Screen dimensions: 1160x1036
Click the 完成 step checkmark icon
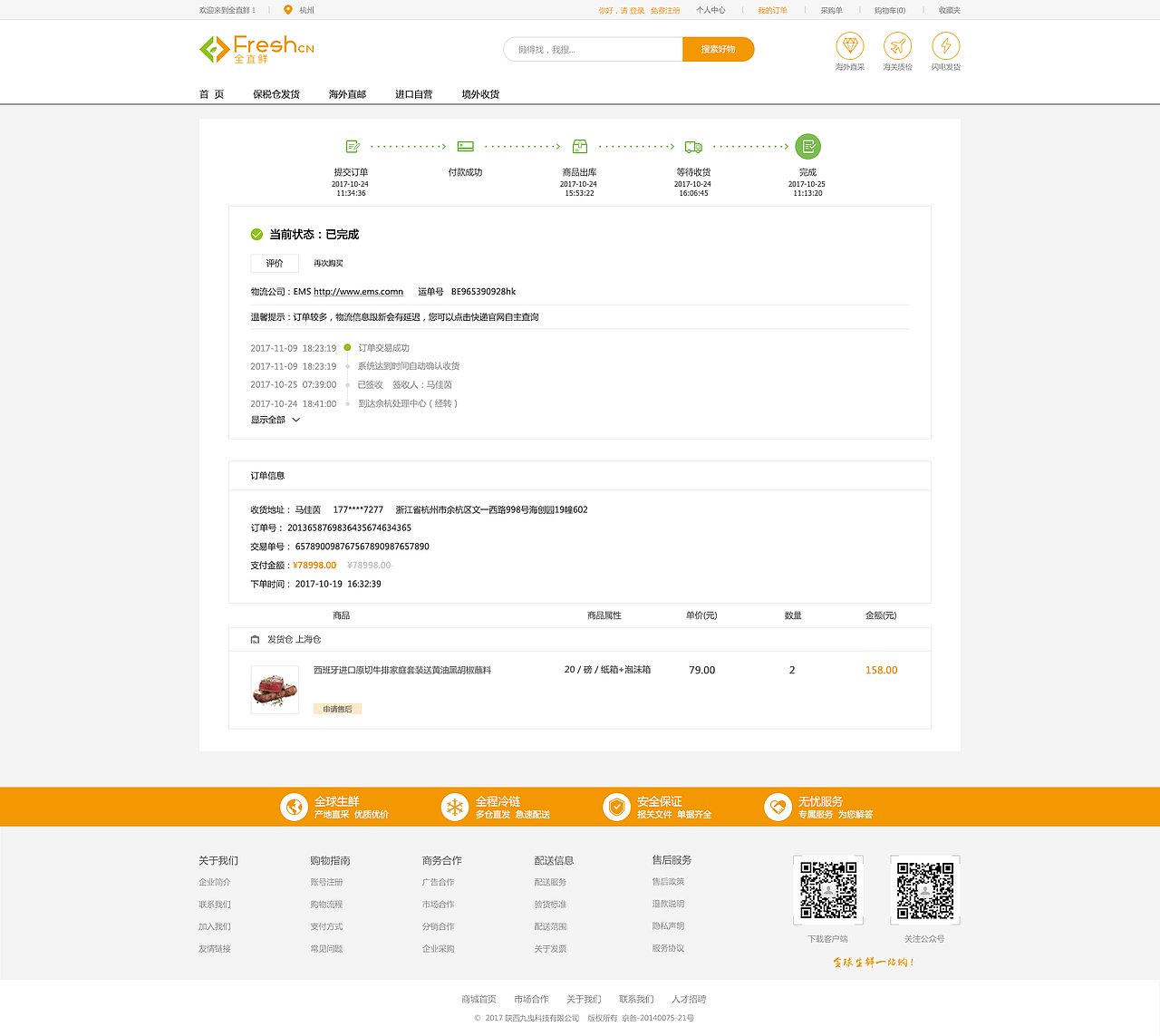point(807,146)
